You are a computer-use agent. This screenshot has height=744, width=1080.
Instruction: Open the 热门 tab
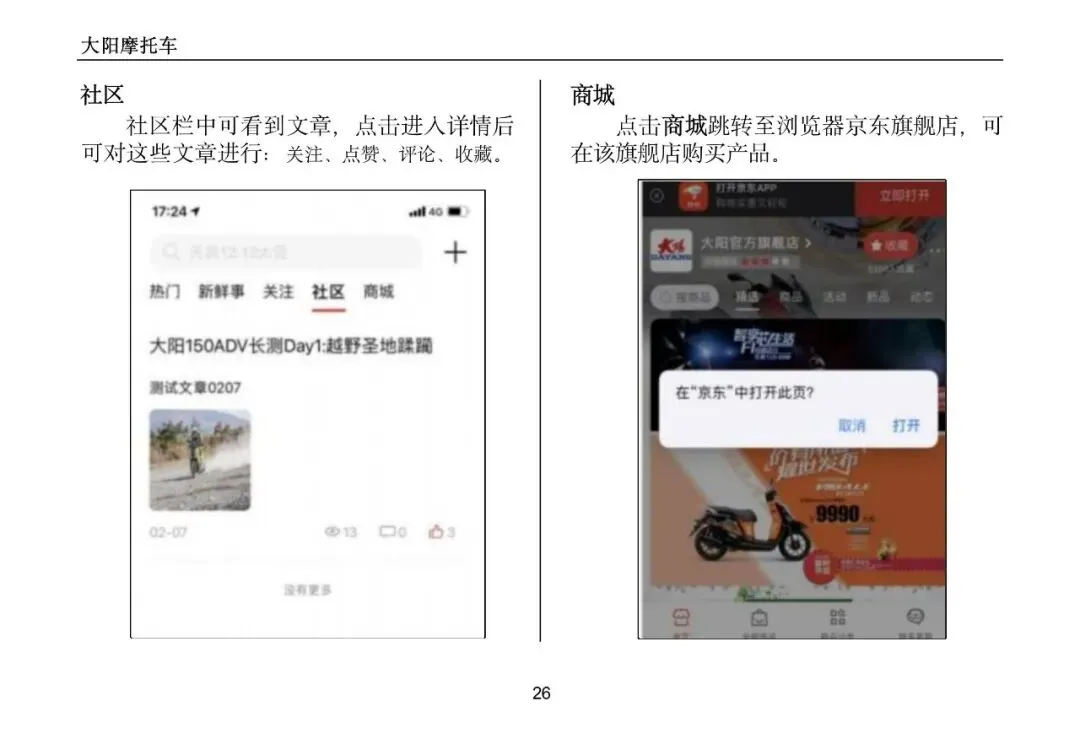(165, 291)
